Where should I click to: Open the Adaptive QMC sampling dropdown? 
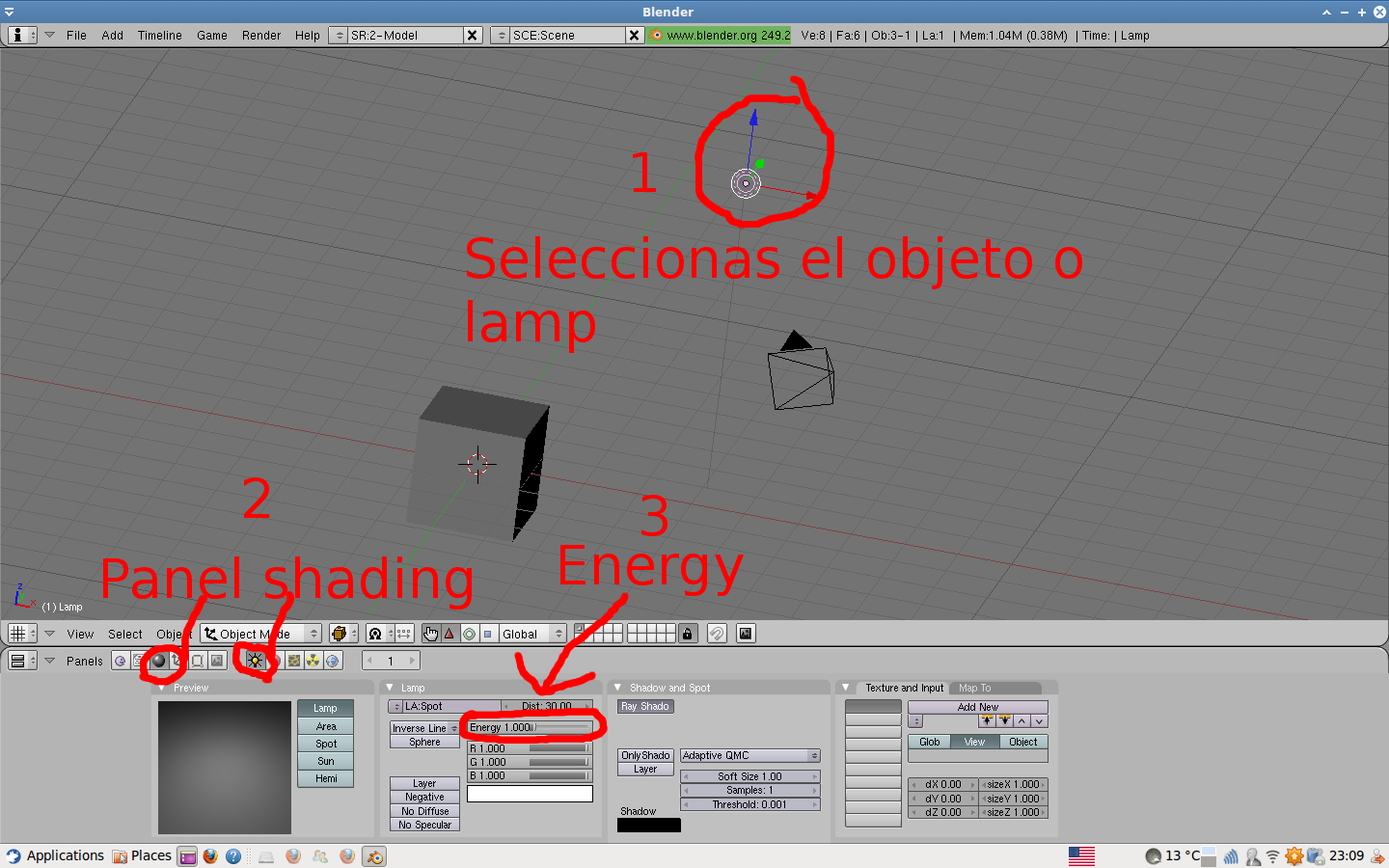click(750, 755)
